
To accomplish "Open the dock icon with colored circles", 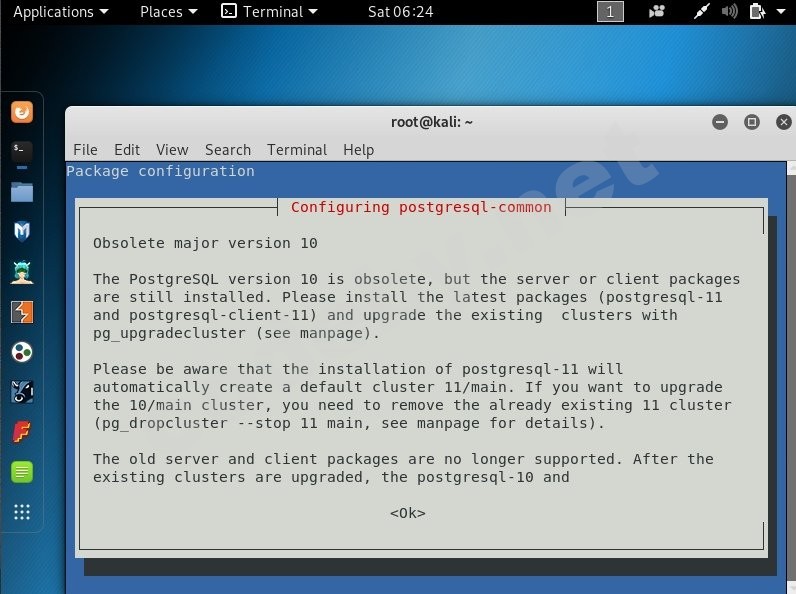I will 22,352.
